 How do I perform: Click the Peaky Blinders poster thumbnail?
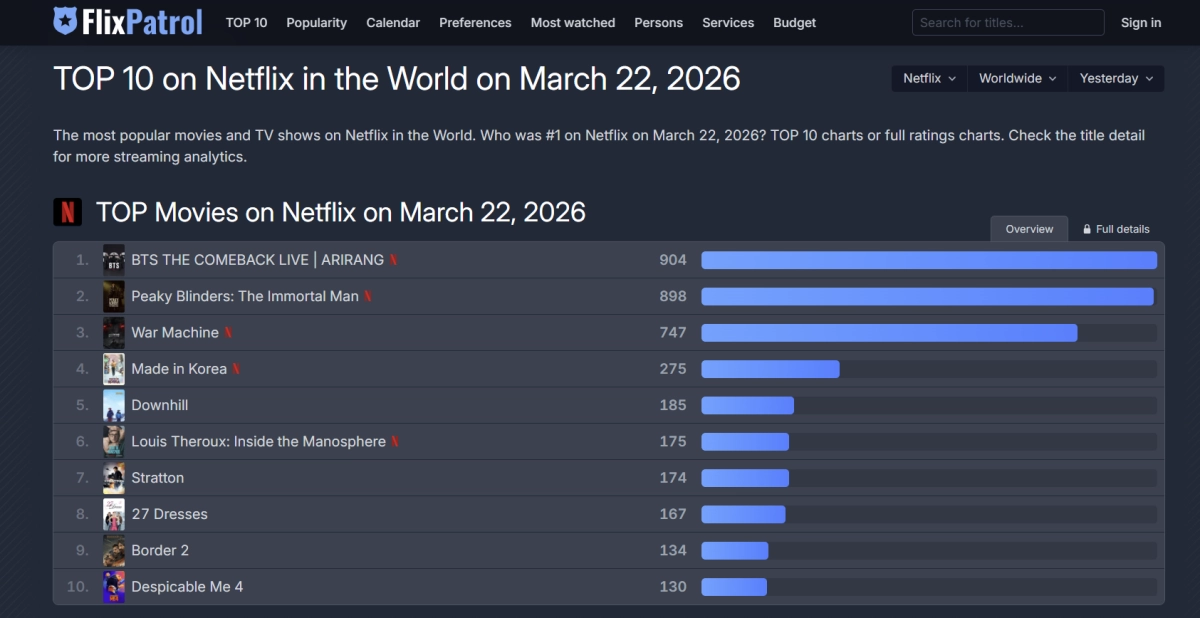point(114,296)
